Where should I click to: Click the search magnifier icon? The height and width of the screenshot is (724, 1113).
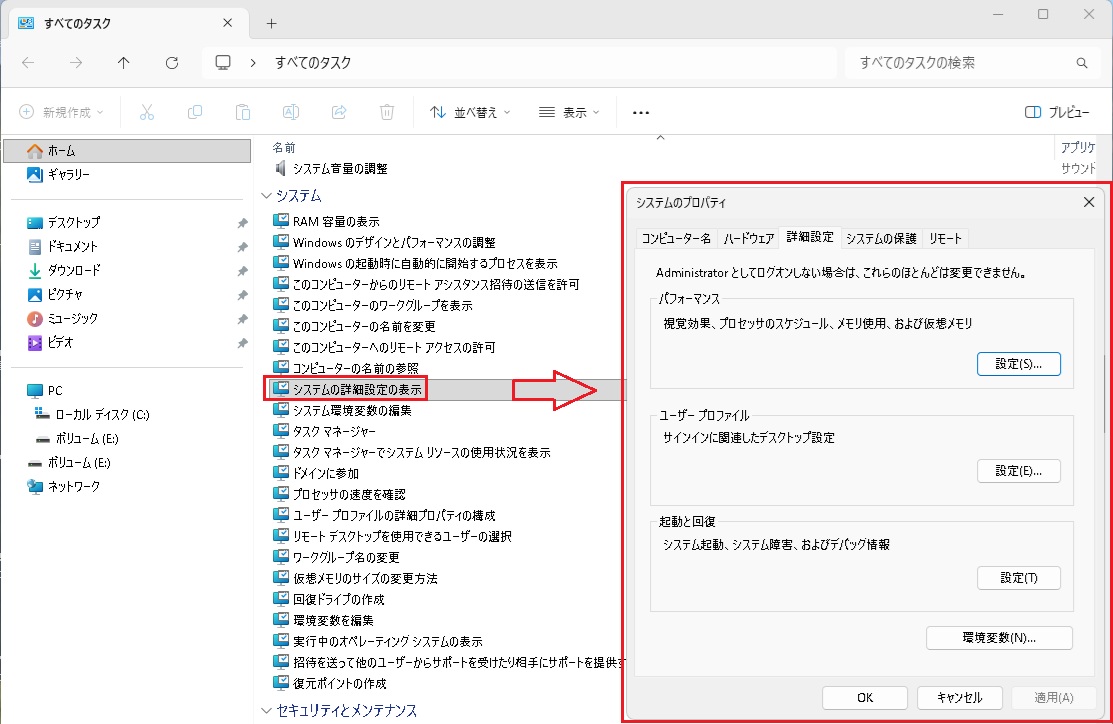1082,62
